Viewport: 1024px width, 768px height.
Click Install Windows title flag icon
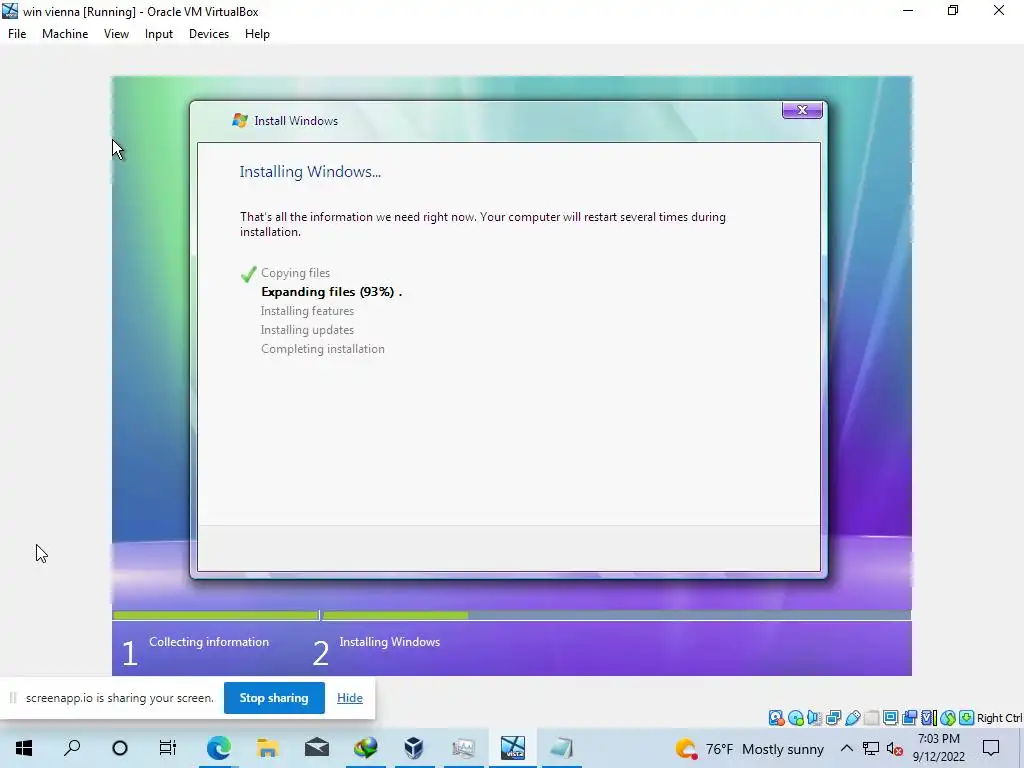click(x=240, y=120)
